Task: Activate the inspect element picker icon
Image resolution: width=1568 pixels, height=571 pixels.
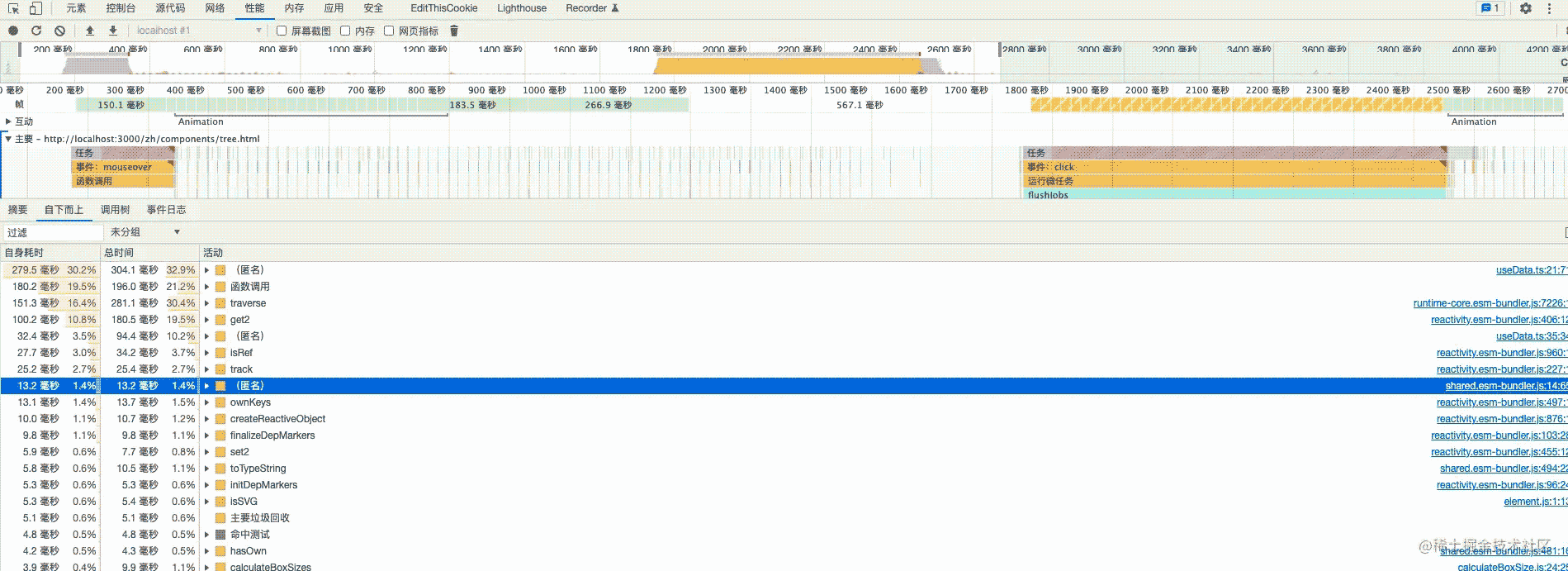Action: coord(13,8)
